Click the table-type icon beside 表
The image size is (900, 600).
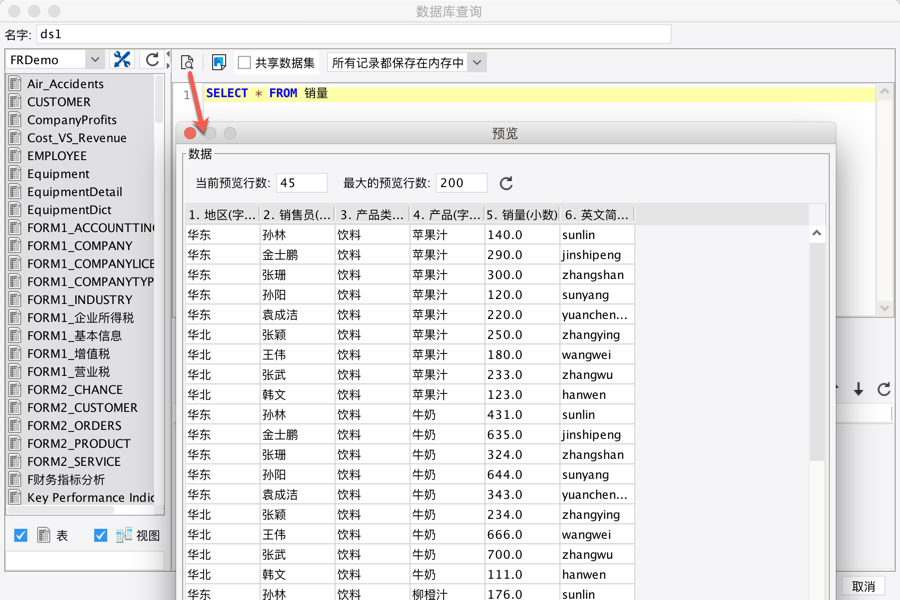click(44, 535)
